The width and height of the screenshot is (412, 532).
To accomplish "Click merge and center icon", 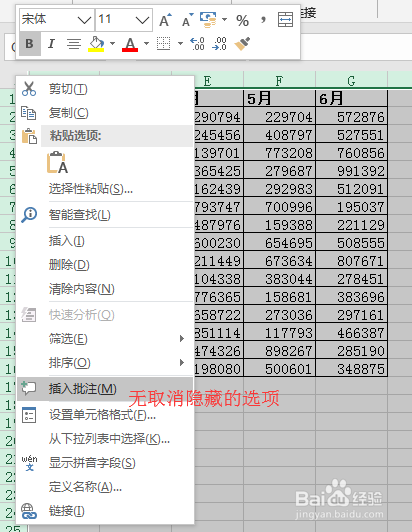I will (285, 20).
